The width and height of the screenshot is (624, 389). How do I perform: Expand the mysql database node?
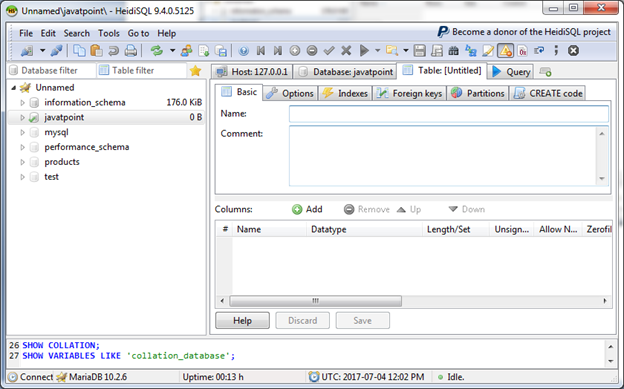22,132
